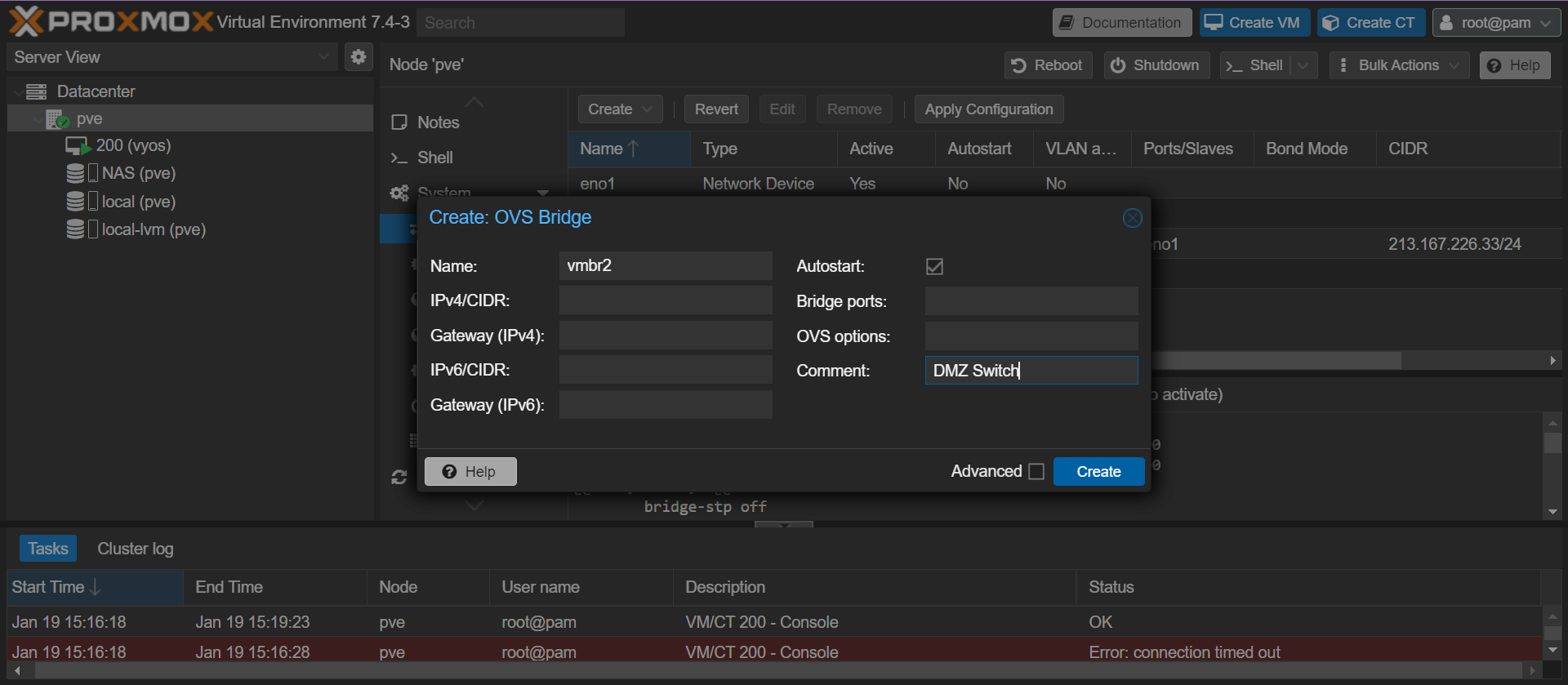Click the Documentation book icon

(x=1067, y=23)
